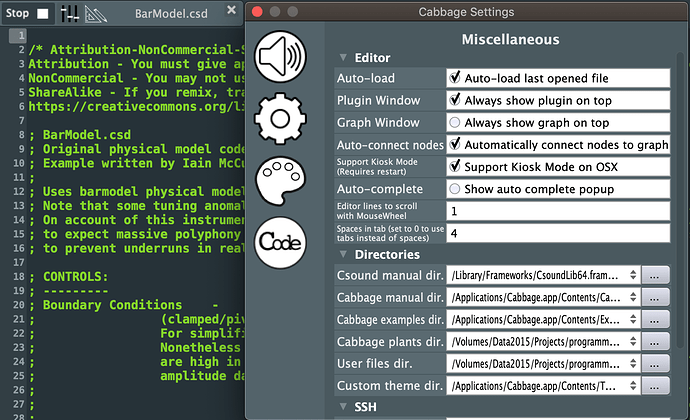Click the creativecommons.org URL in code editor
Image resolution: width=690 pixels, height=420 pixels.
pyautogui.click(x=136, y=107)
